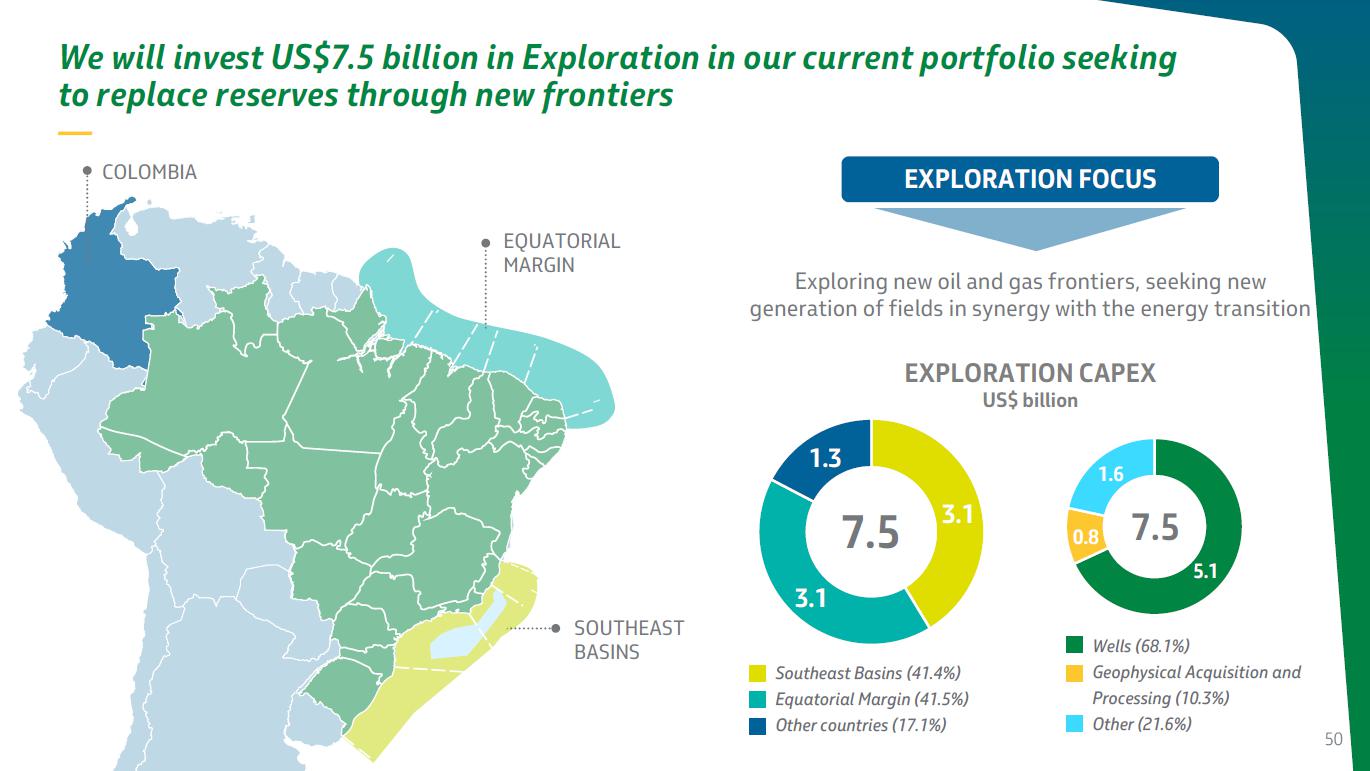Click the "EXPLORATION FOCUS" blue banner

click(1030, 180)
